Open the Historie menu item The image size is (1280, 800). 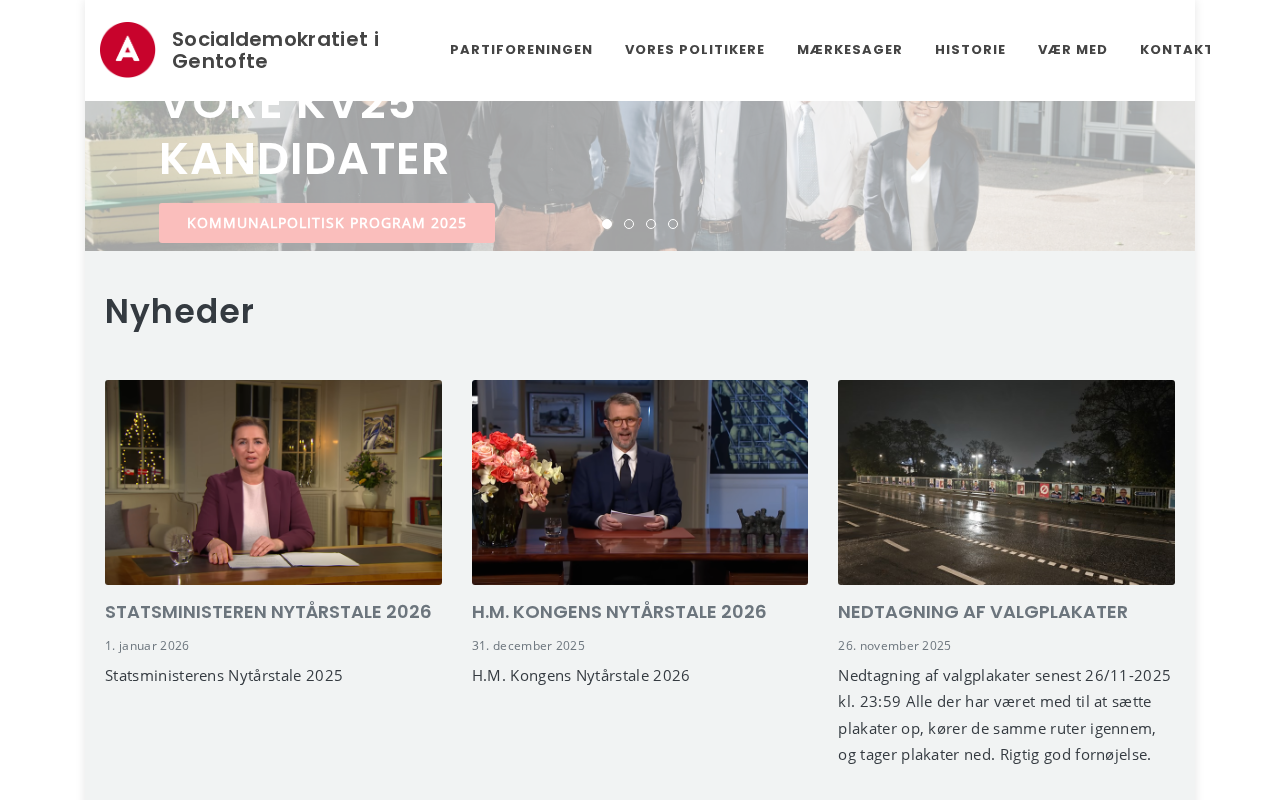coord(970,50)
